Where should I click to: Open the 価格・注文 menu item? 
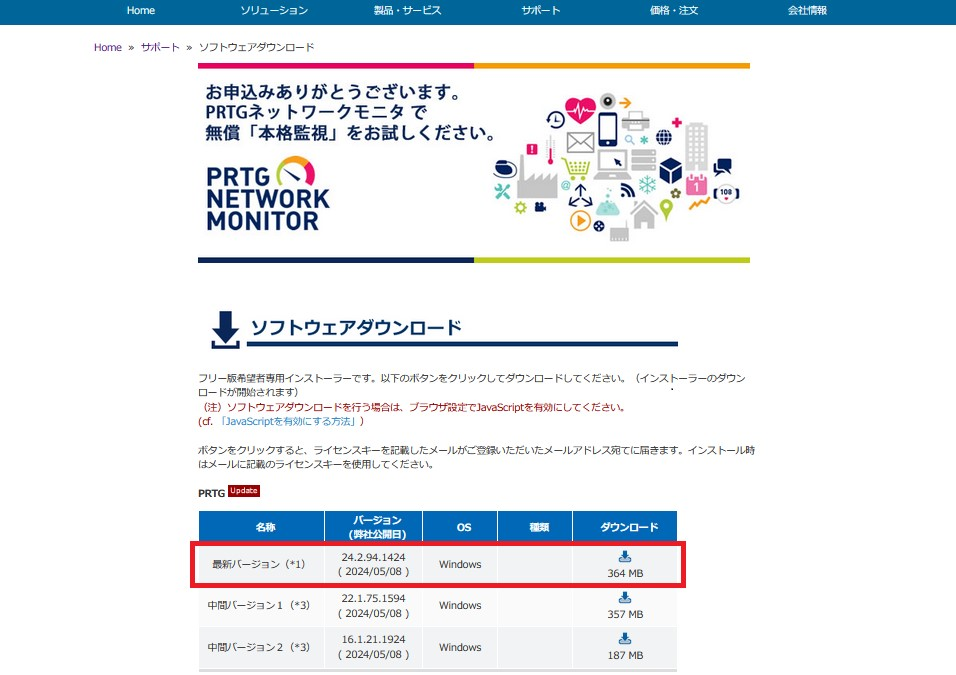[x=674, y=10]
